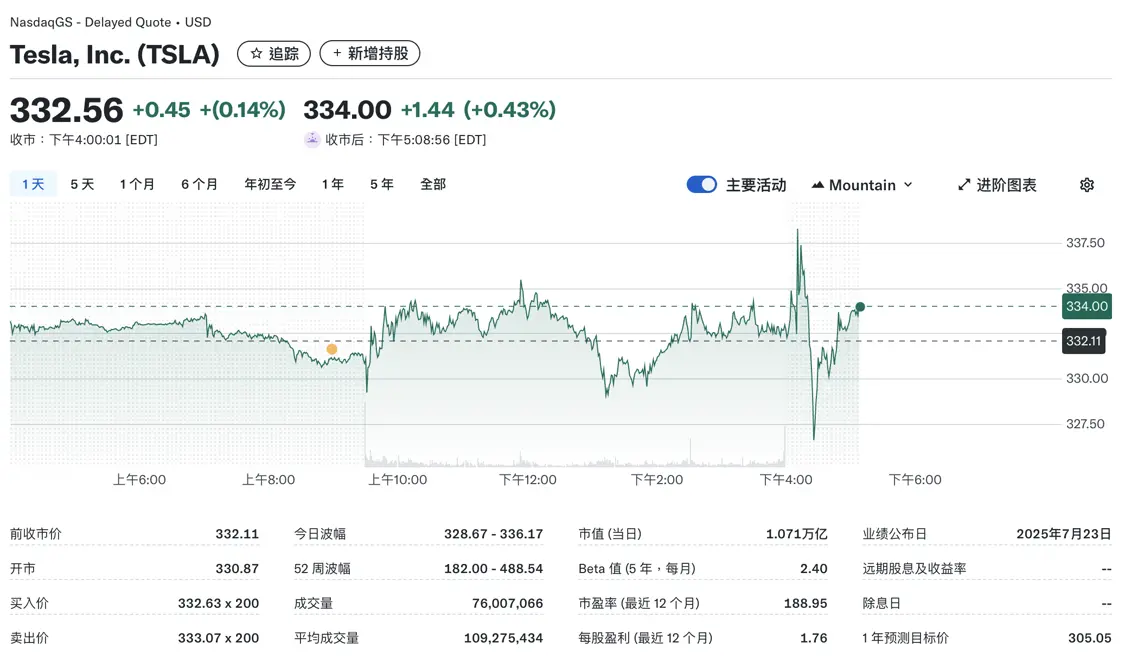This screenshot has height=656, width=1125.
Task: Open the chart settings gear
Action: (1087, 184)
